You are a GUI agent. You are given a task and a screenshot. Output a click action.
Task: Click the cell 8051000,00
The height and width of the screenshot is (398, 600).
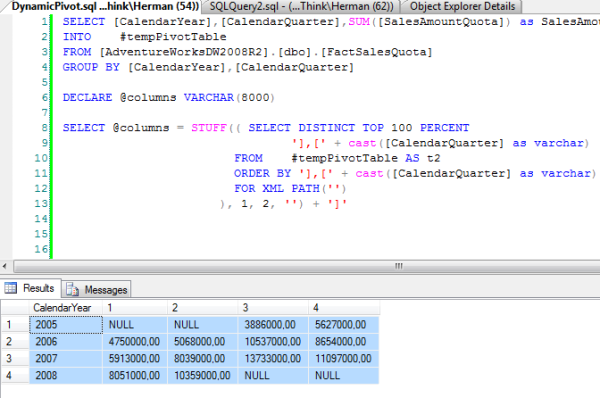[135, 375]
